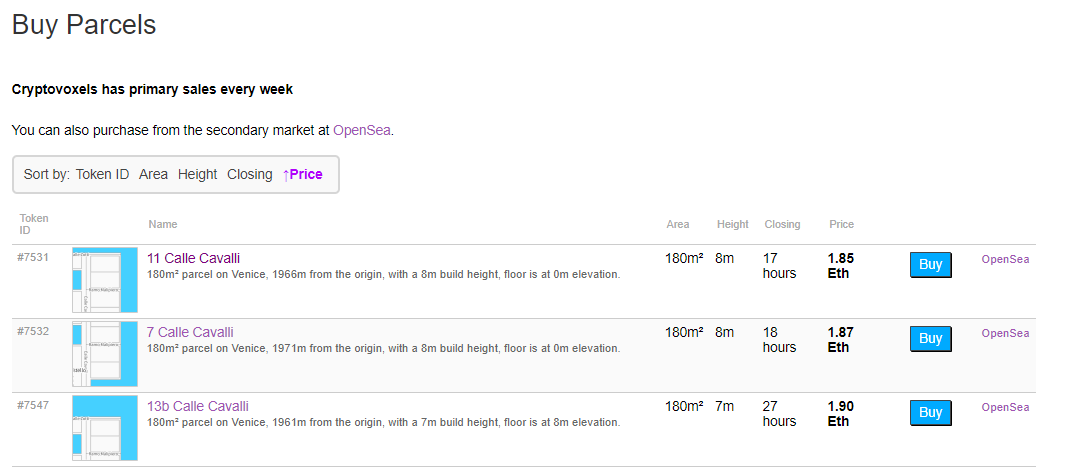This screenshot has height=467, width=1085.
Task: Open the parcel map thumbnail for token #7531
Action: point(104,281)
